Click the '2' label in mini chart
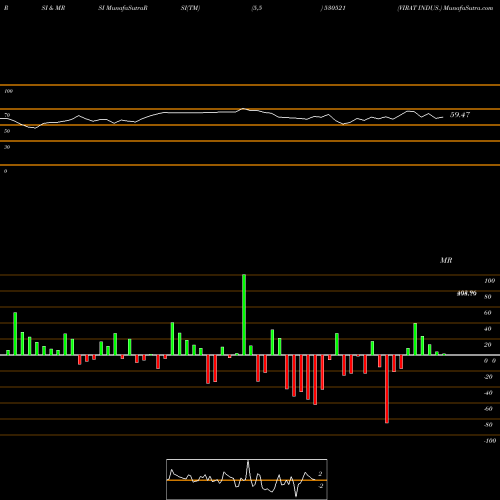This screenshot has height=500, width=500. coord(320,474)
